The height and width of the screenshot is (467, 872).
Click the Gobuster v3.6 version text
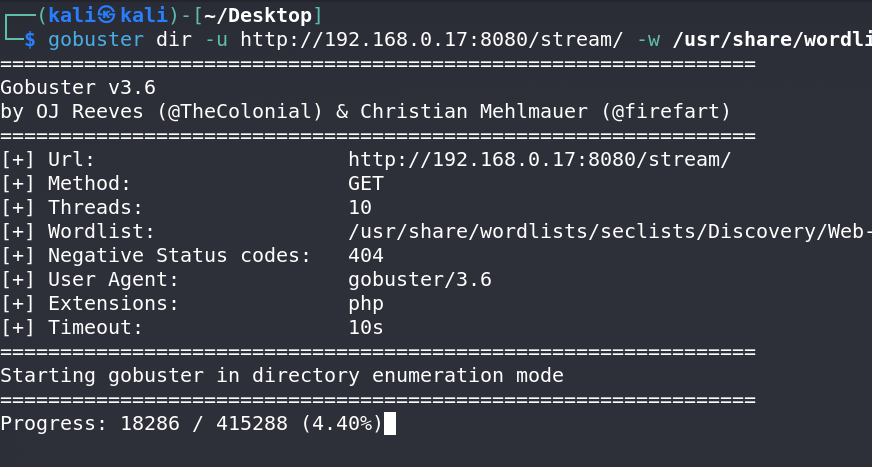(x=78, y=87)
